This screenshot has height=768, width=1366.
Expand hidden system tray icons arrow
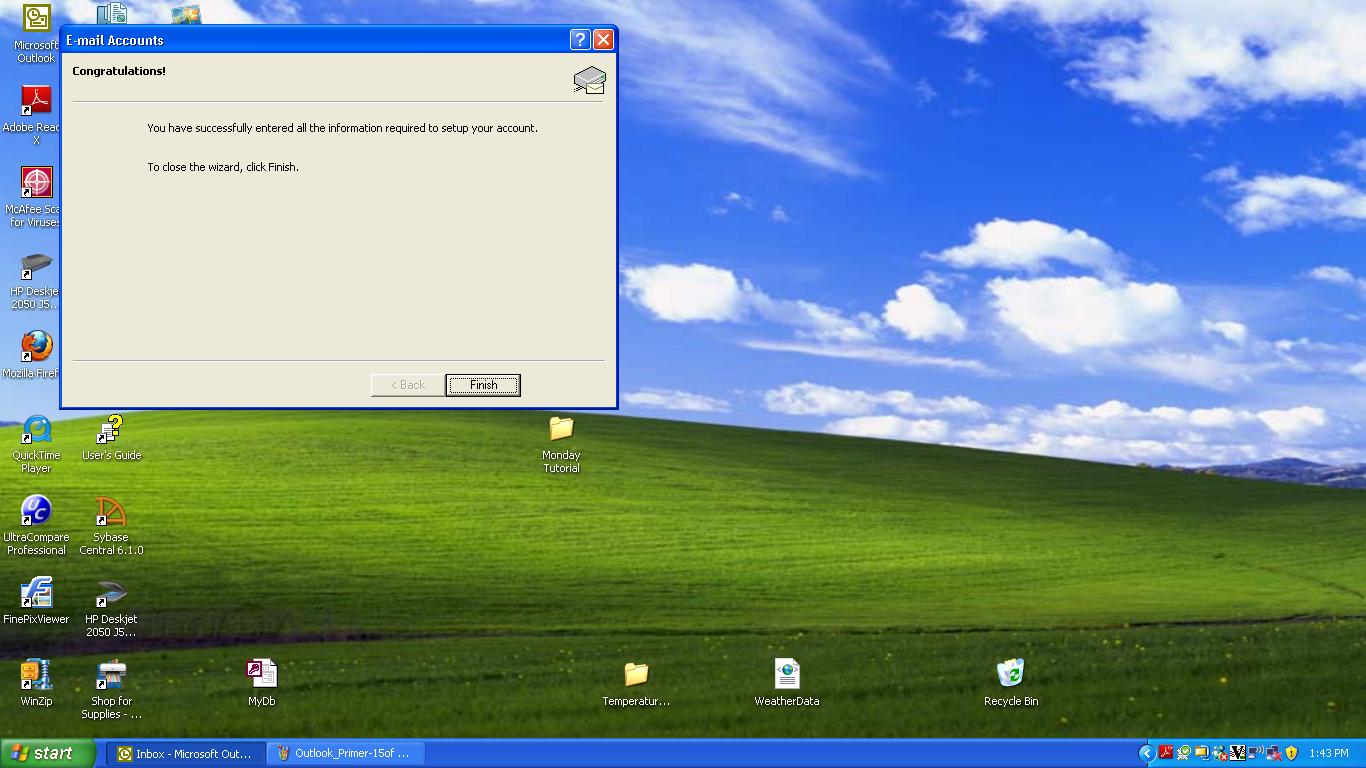[x=1147, y=753]
